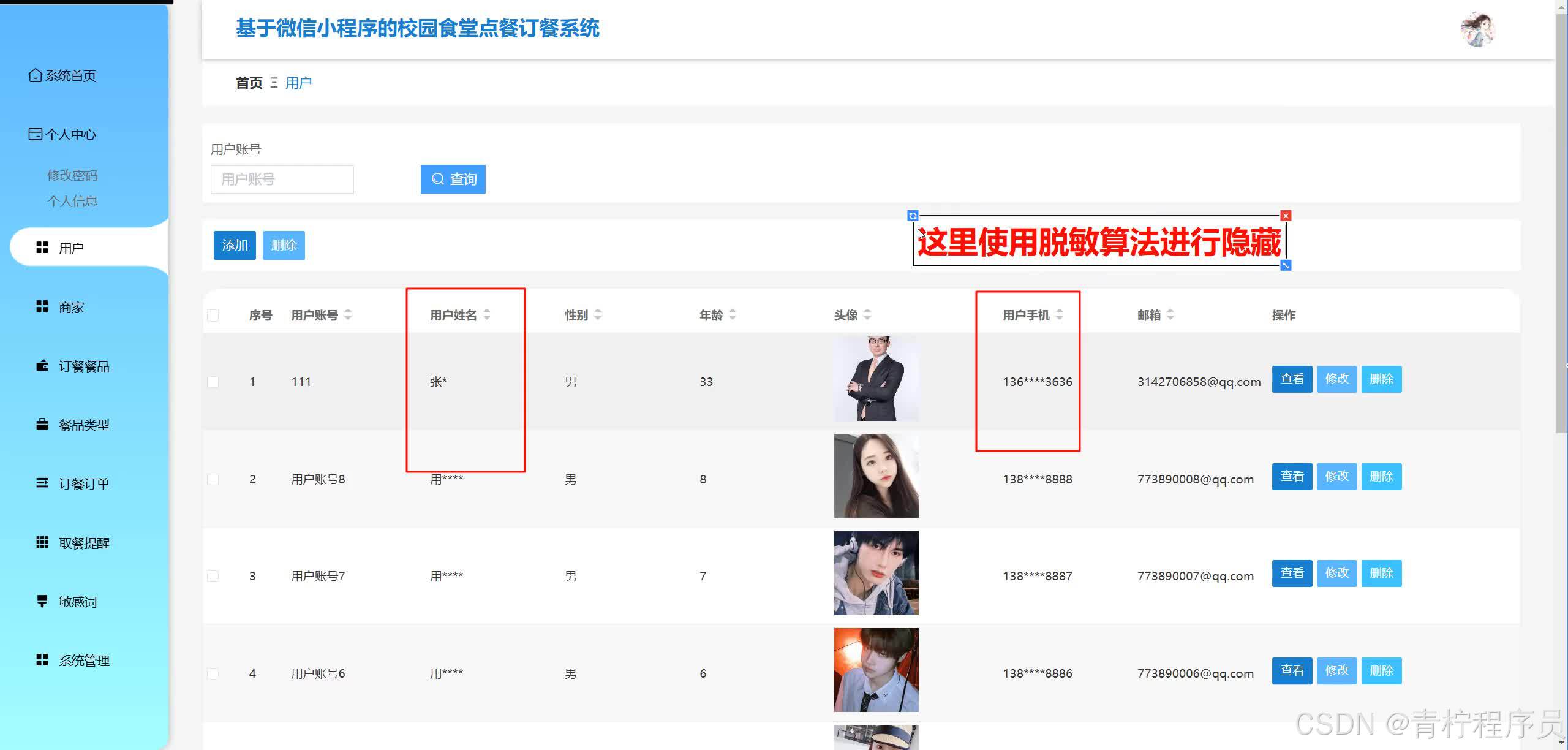Select the checkbox for 用户账号7 row
The width and height of the screenshot is (1568, 750).
click(213, 576)
